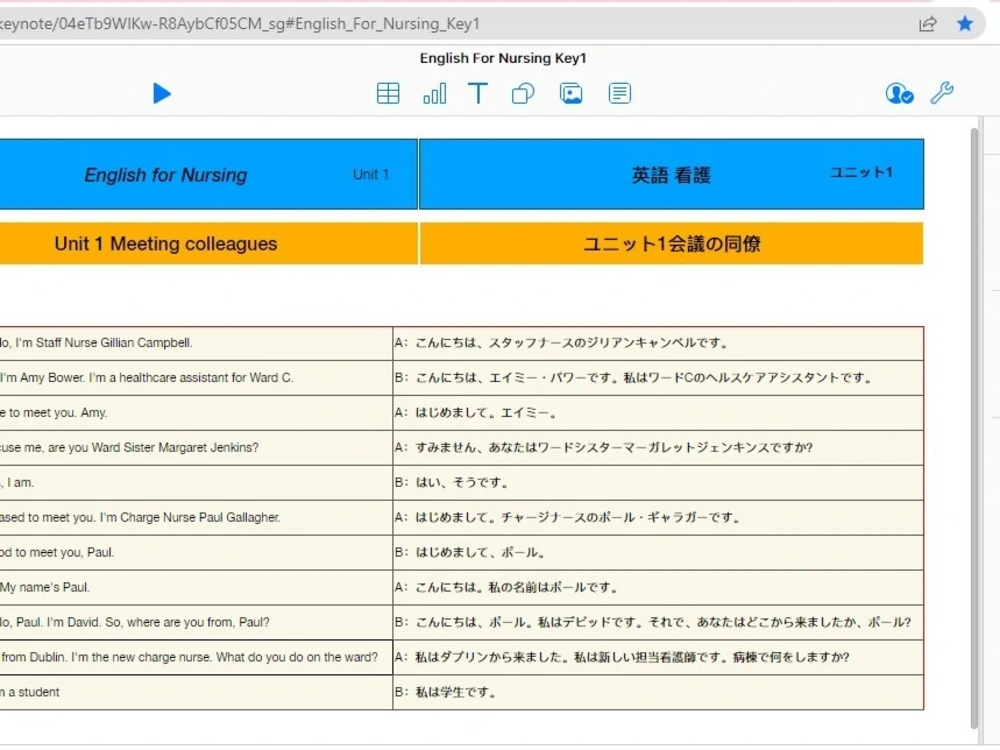
Task: Select the 'Unit 1' label in blue header
Action: click(x=371, y=175)
